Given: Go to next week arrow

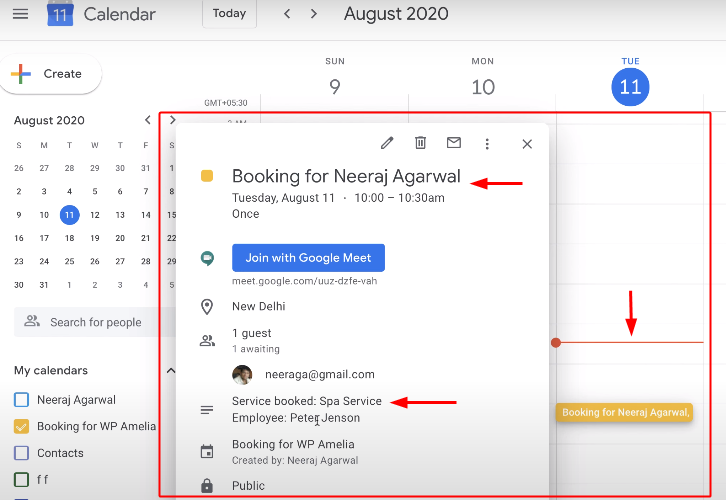Looking at the screenshot, I should [314, 14].
